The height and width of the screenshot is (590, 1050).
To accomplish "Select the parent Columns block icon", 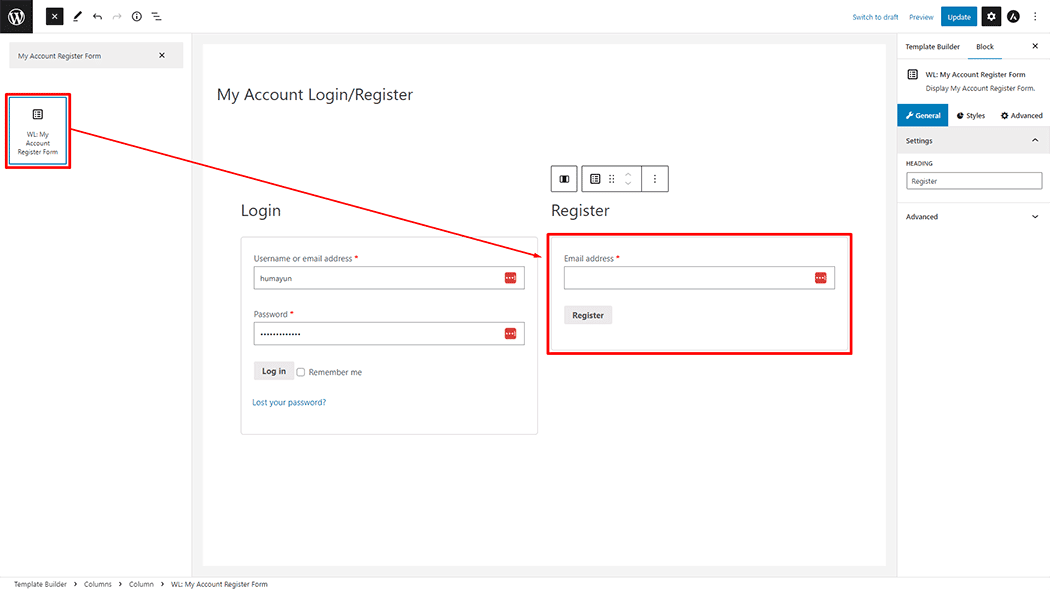I will (x=564, y=178).
